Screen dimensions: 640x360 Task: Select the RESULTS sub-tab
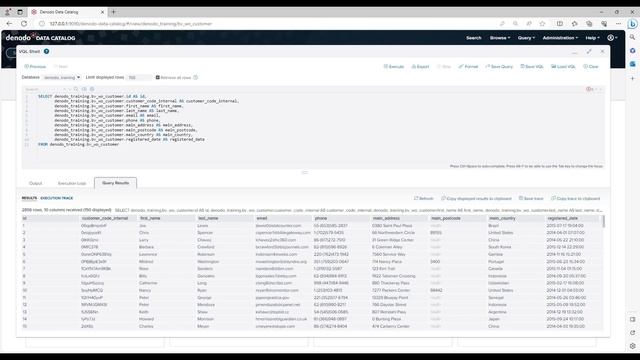[29, 198]
